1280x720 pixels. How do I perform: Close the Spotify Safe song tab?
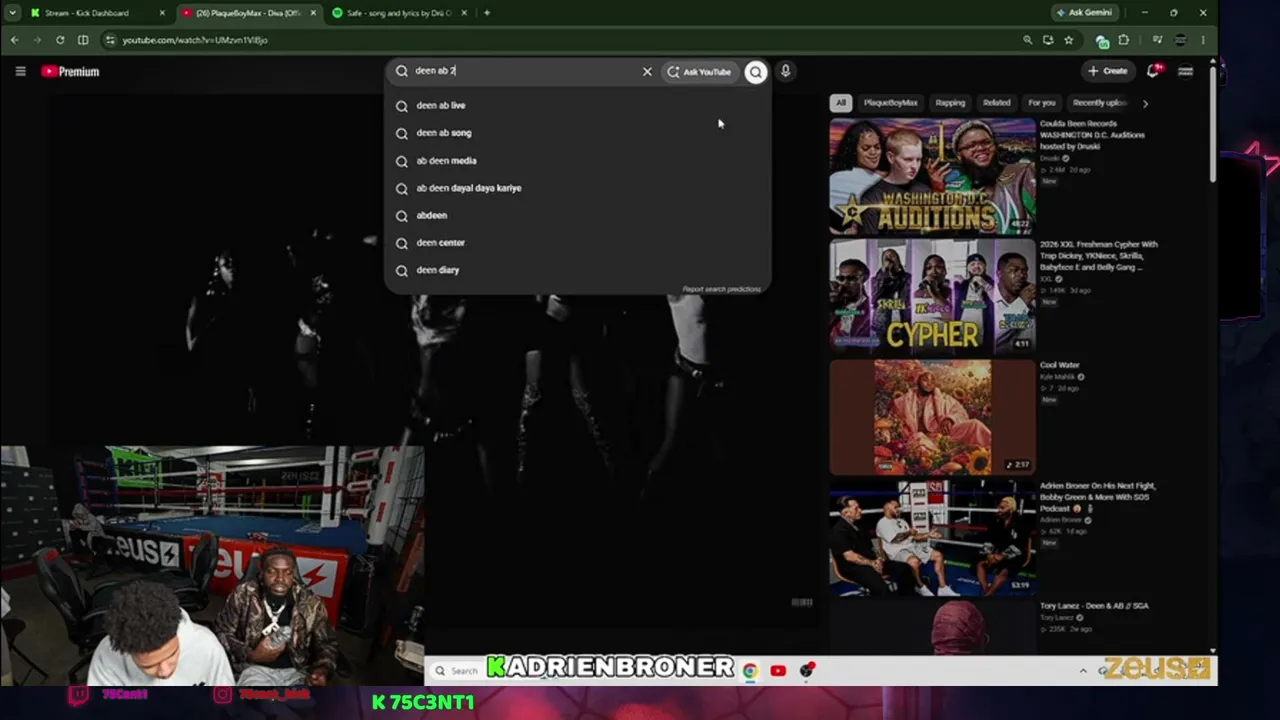point(466,13)
